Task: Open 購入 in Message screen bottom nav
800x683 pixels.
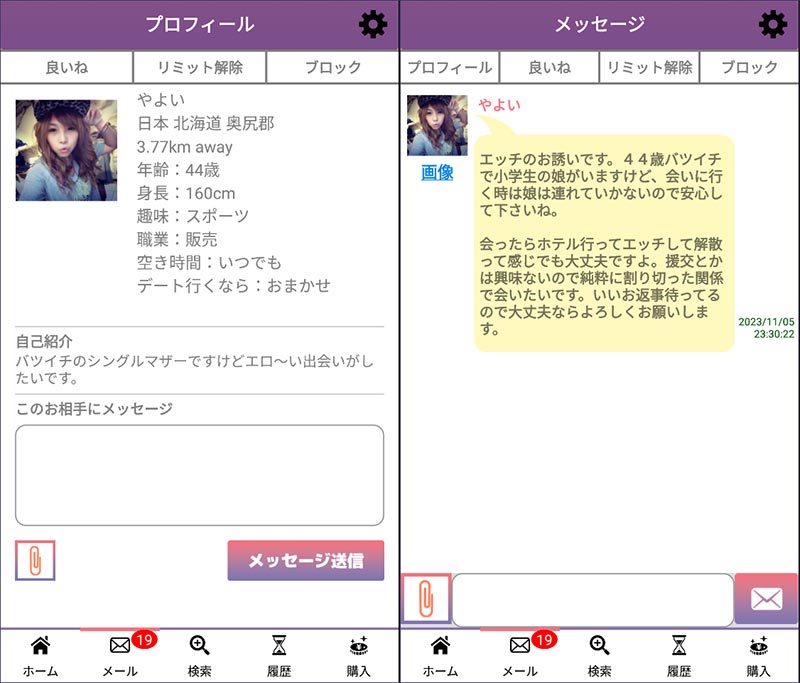Action: click(x=759, y=656)
